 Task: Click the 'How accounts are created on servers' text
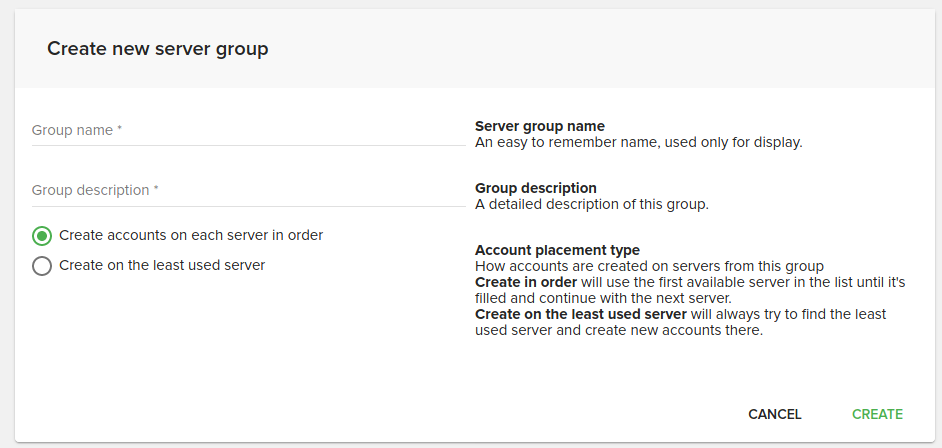[x=649, y=266]
